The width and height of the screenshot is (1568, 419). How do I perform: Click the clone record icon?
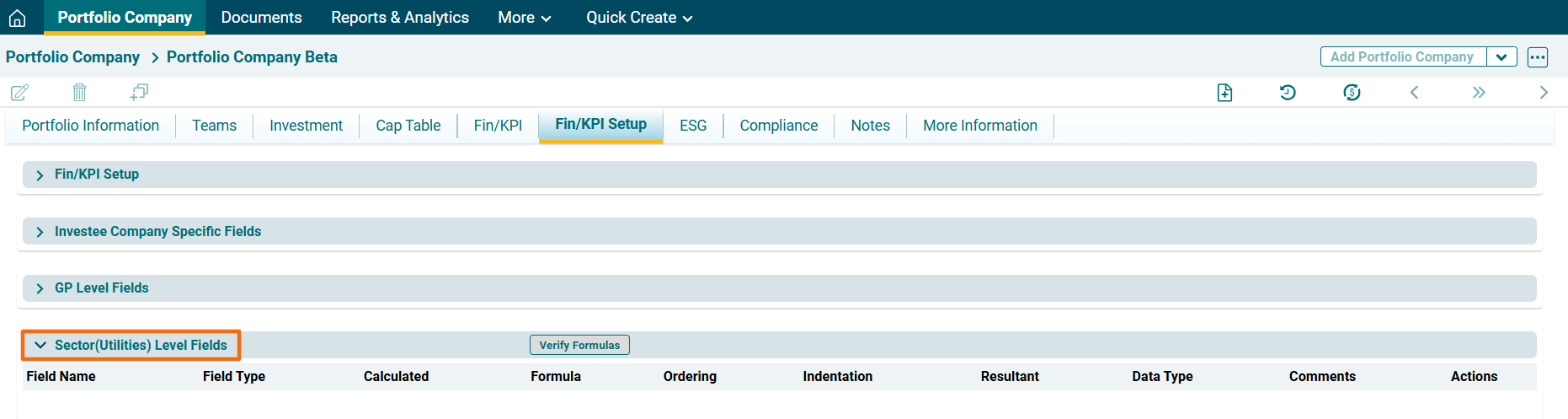[139, 92]
